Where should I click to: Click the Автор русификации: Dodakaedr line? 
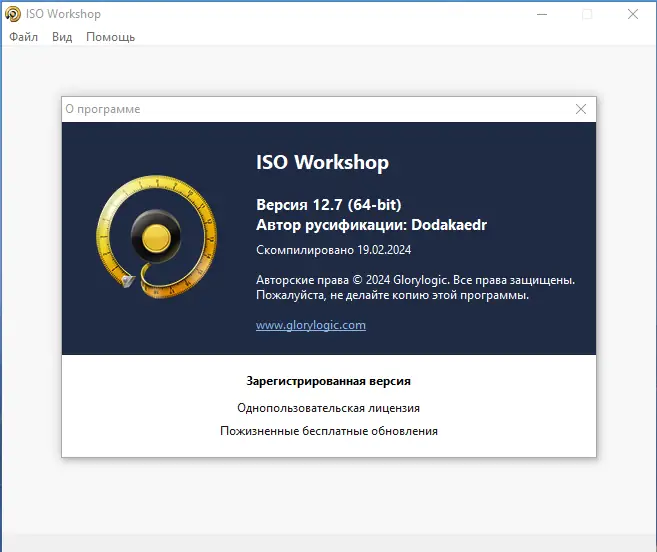coord(372,225)
